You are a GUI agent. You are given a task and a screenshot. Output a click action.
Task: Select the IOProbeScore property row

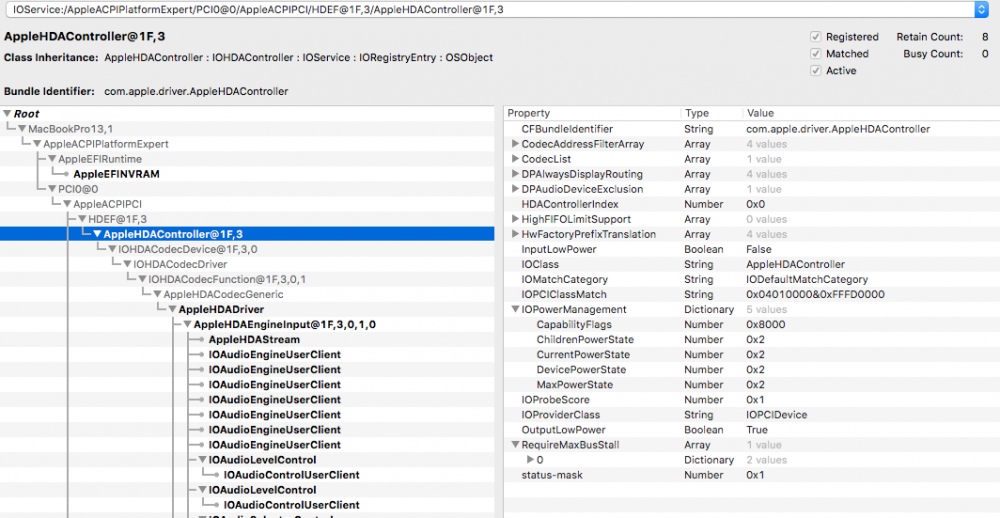click(751, 399)
